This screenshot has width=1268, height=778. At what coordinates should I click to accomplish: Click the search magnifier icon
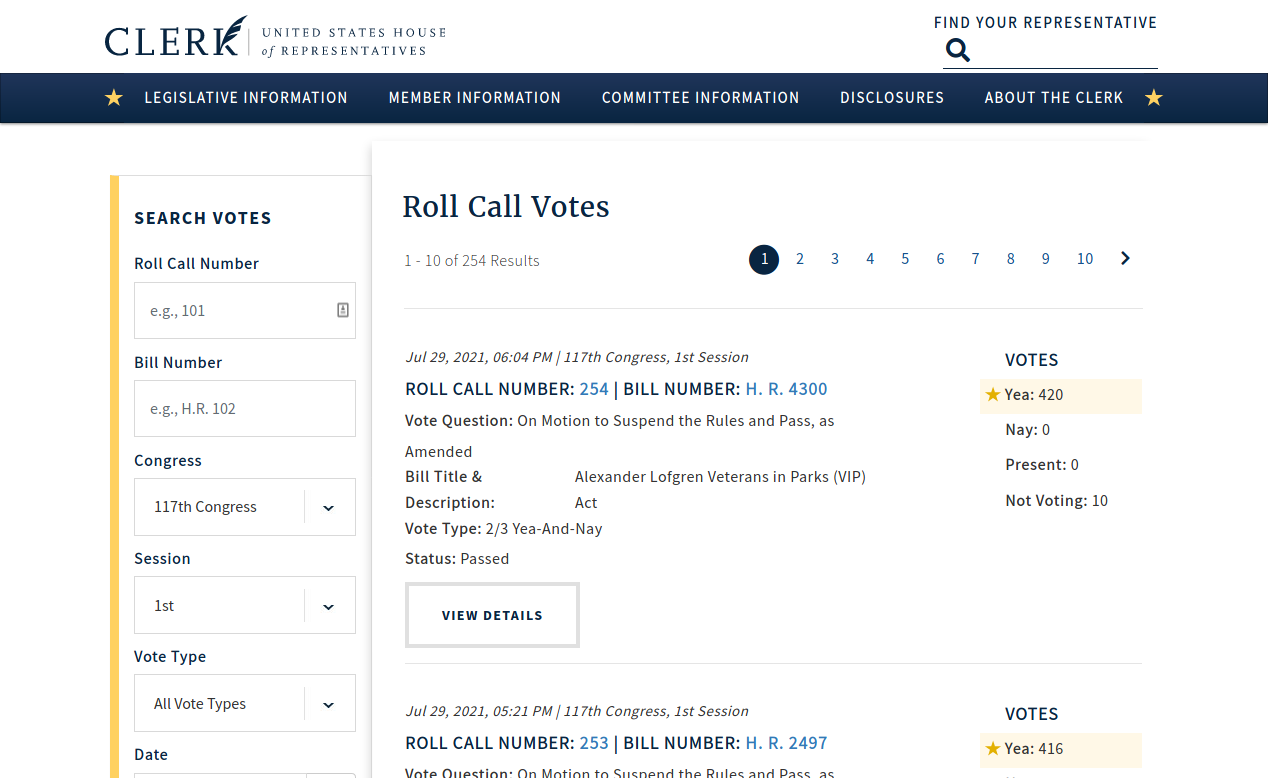(x=958, y=50)
